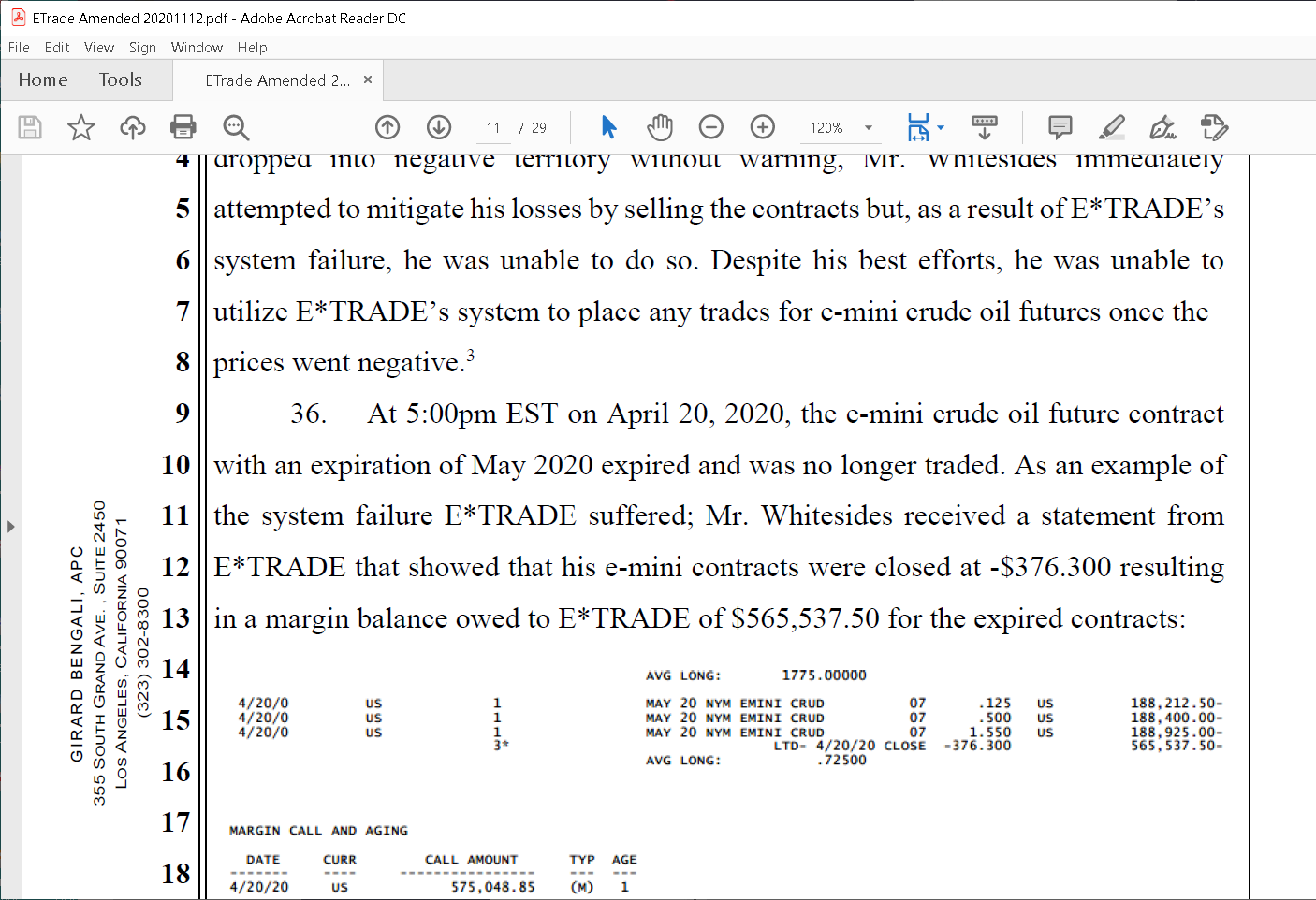Expand the page display options arrow
Screen dimensions: 1316x900
coord(941,128)
